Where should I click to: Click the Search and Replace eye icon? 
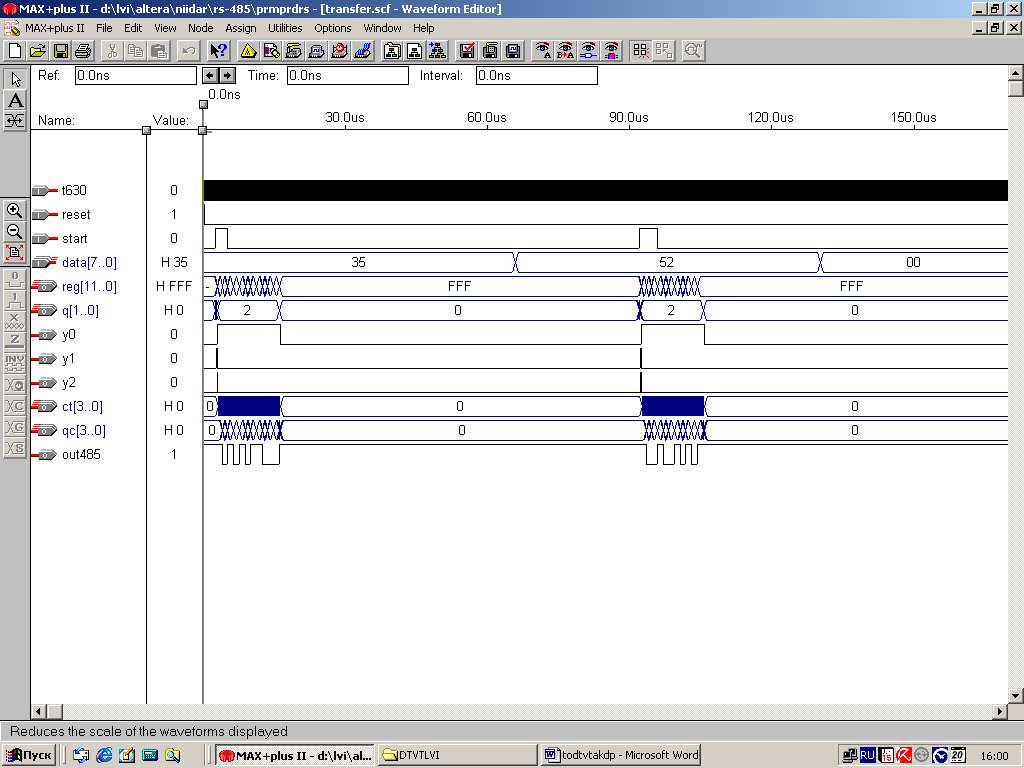(565, 51)
